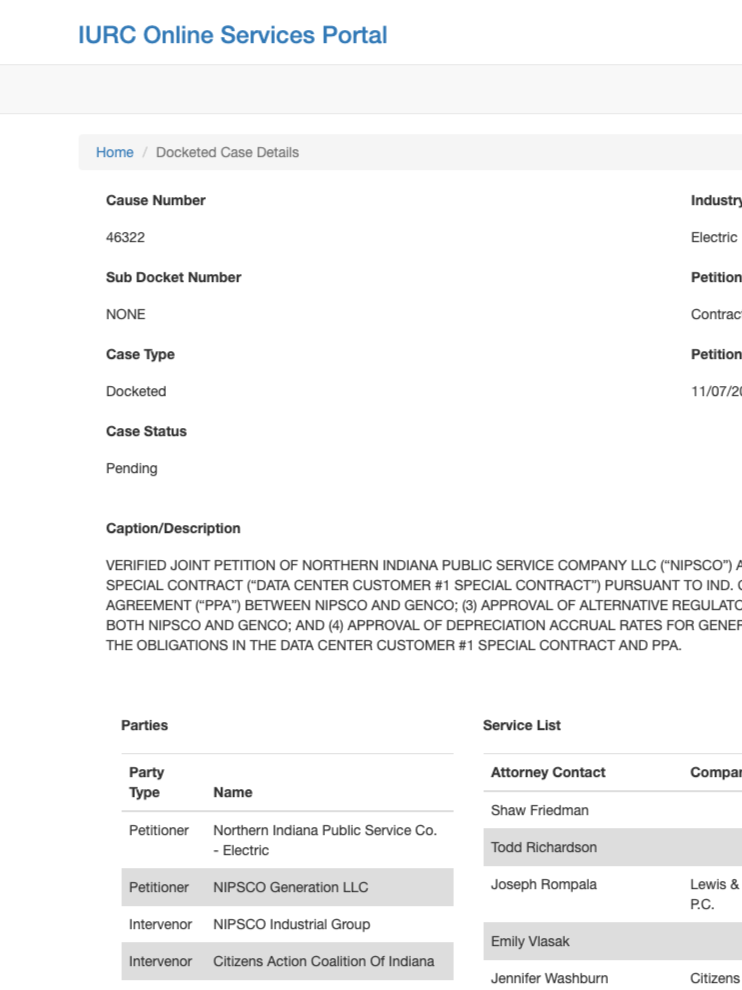Select the sub docket value NONE
The width and height of the screenshot is (742, 990).
pos(126,314)
